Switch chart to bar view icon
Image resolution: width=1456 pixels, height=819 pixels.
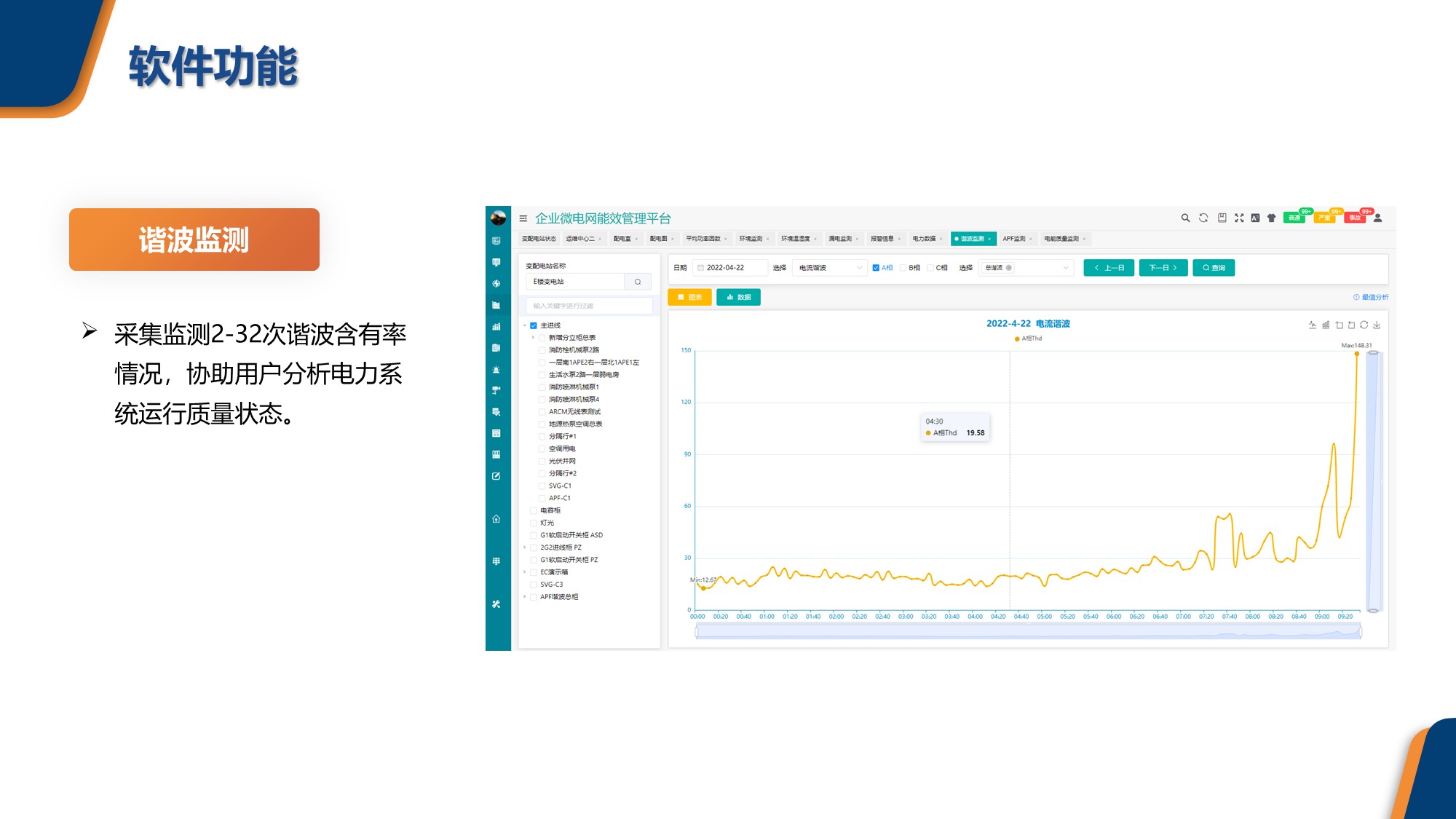1326,325
